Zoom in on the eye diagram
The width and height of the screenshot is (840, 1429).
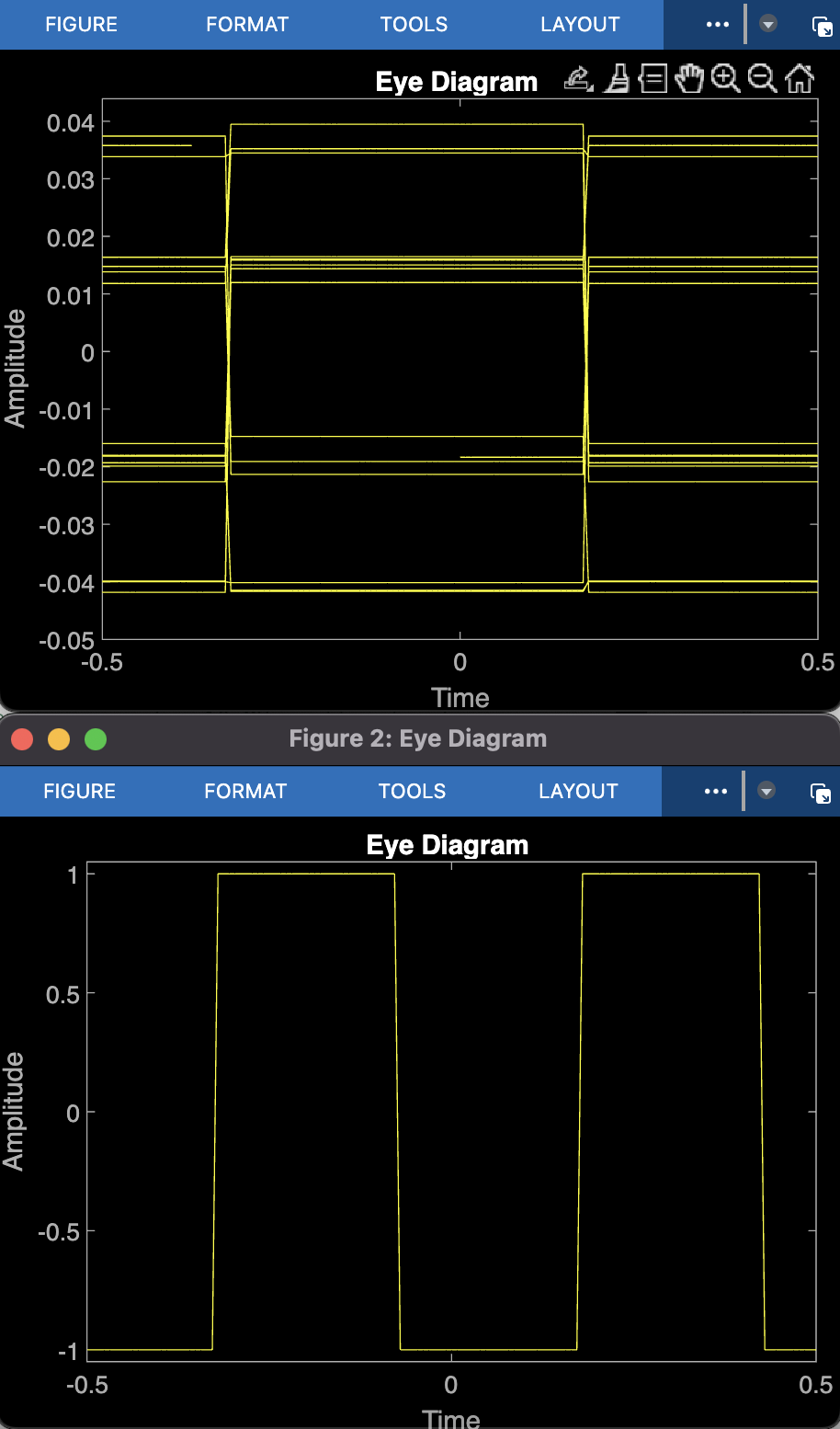727,79
